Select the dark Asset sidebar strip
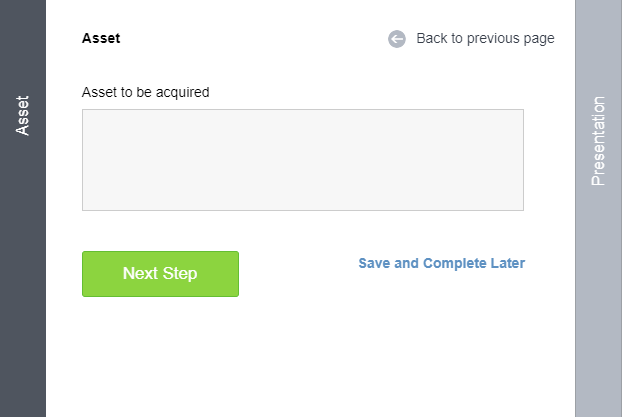 tap(23, 208)
